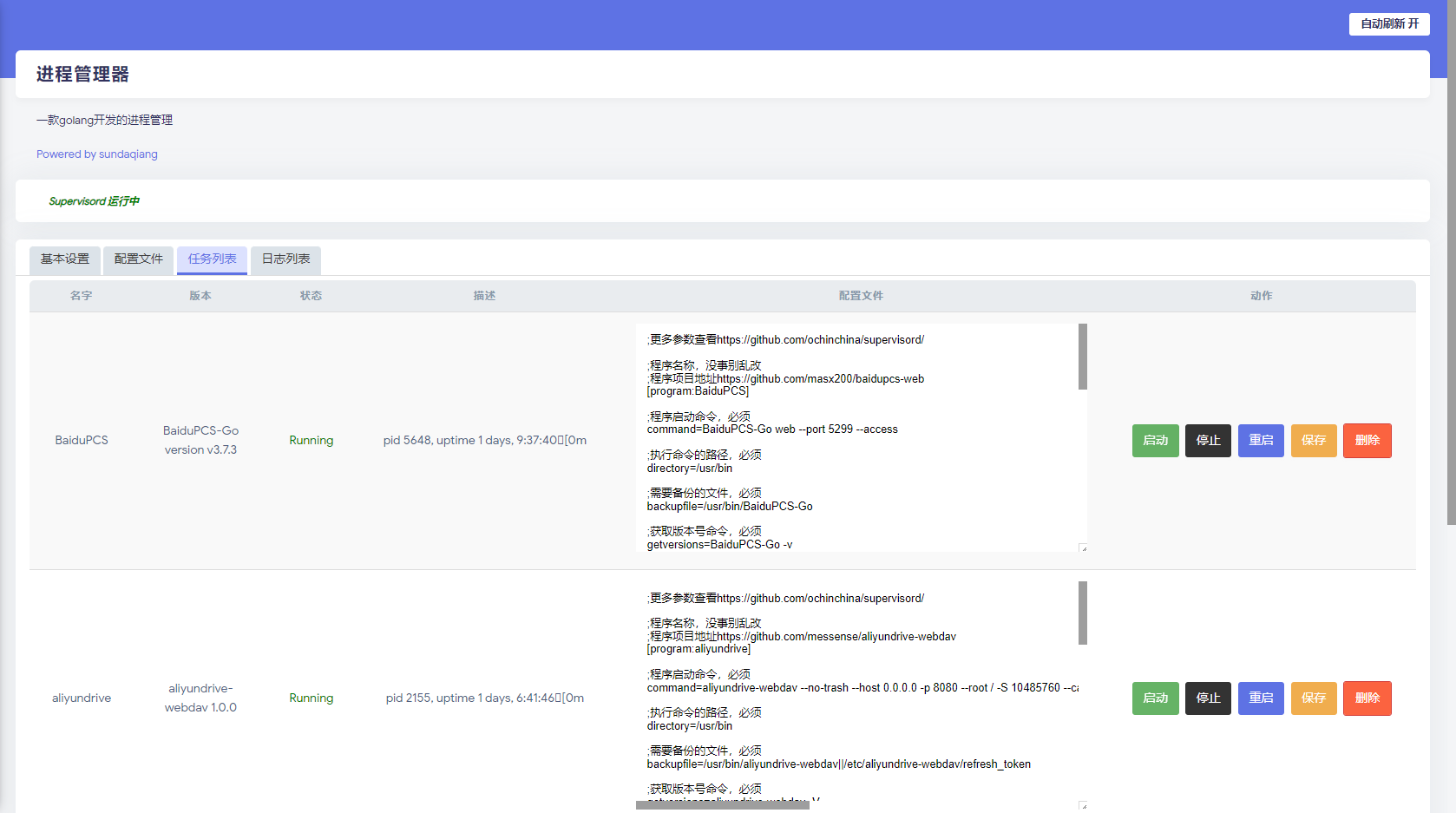Click the pid 2155 uptime description

tap(485, 698)
